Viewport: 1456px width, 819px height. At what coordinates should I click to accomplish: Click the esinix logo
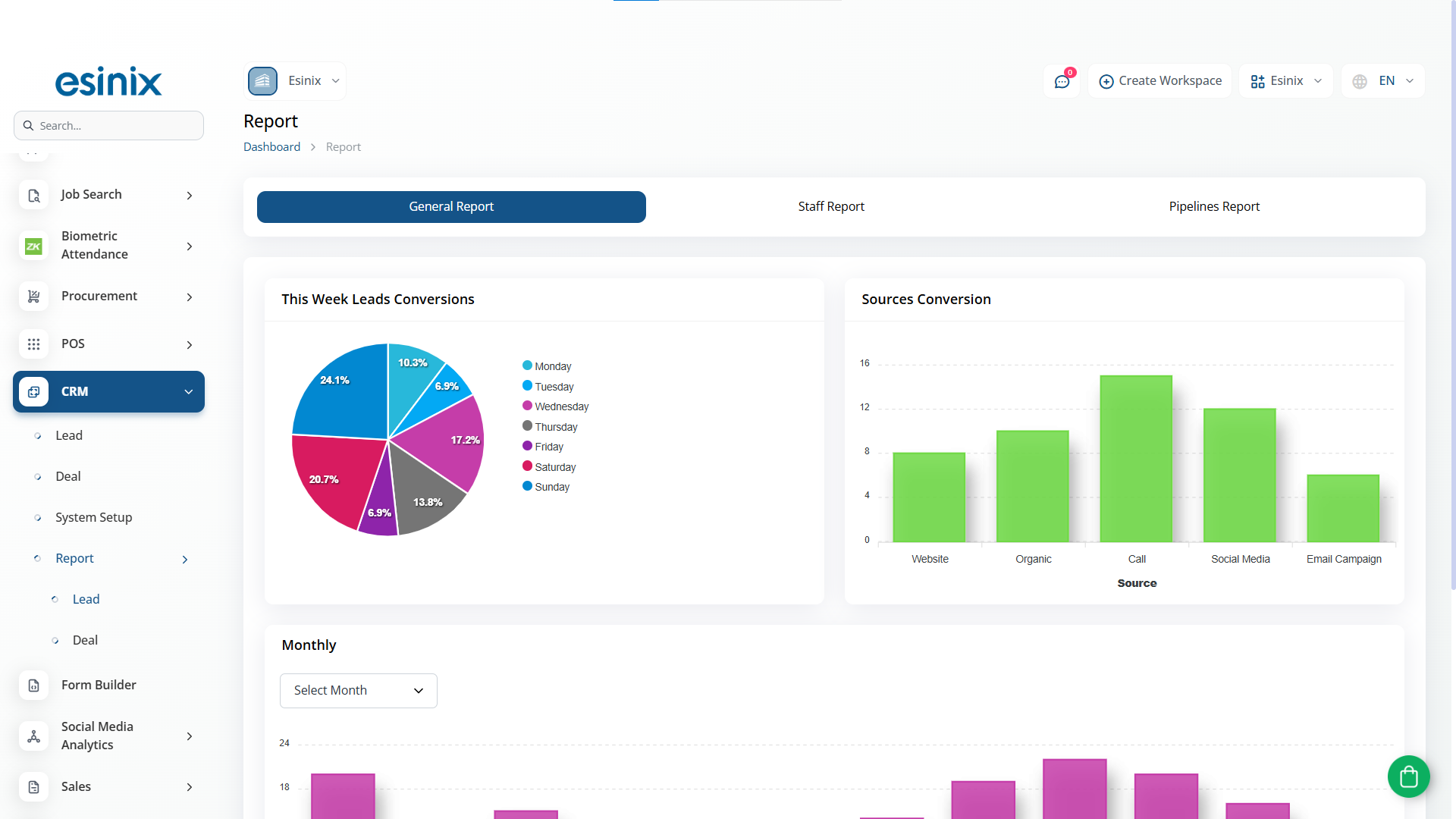[x=108, y=81]
